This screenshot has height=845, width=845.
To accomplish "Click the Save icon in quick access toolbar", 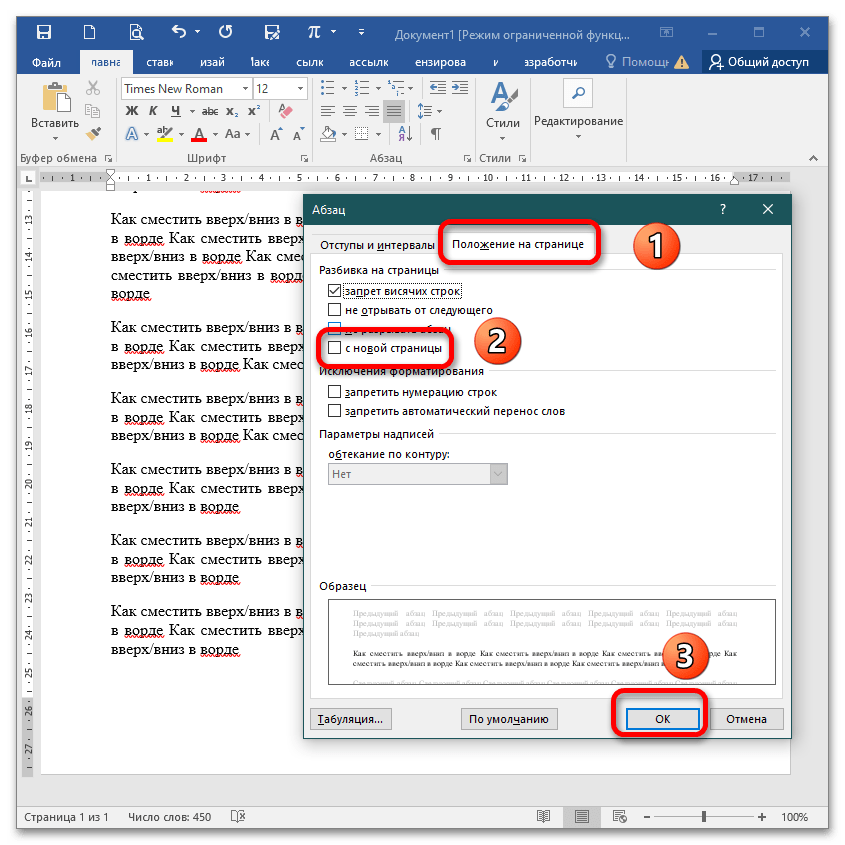I will [44, 33].
